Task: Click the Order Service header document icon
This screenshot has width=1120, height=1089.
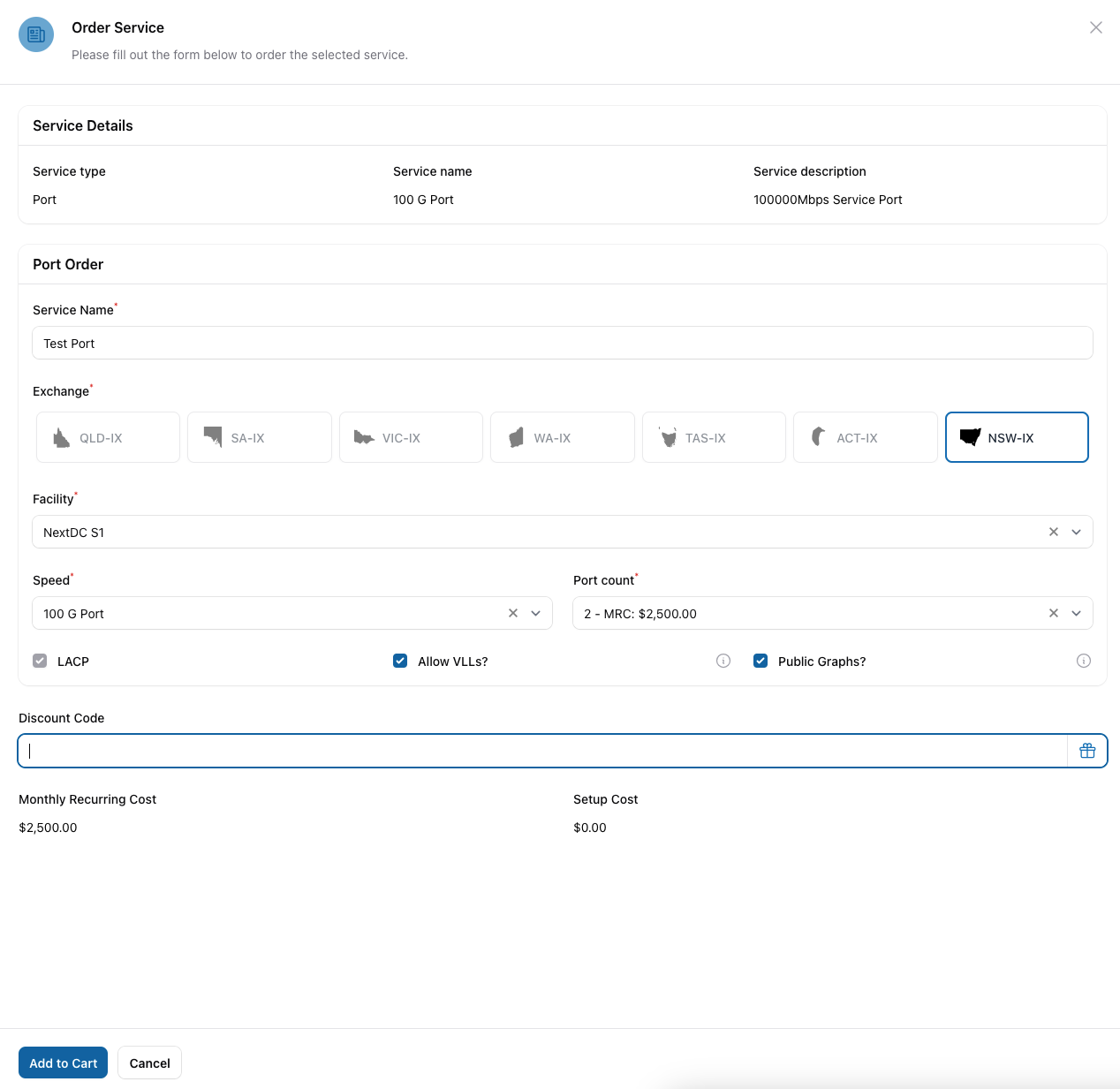Action: click(x=36, y=34)
